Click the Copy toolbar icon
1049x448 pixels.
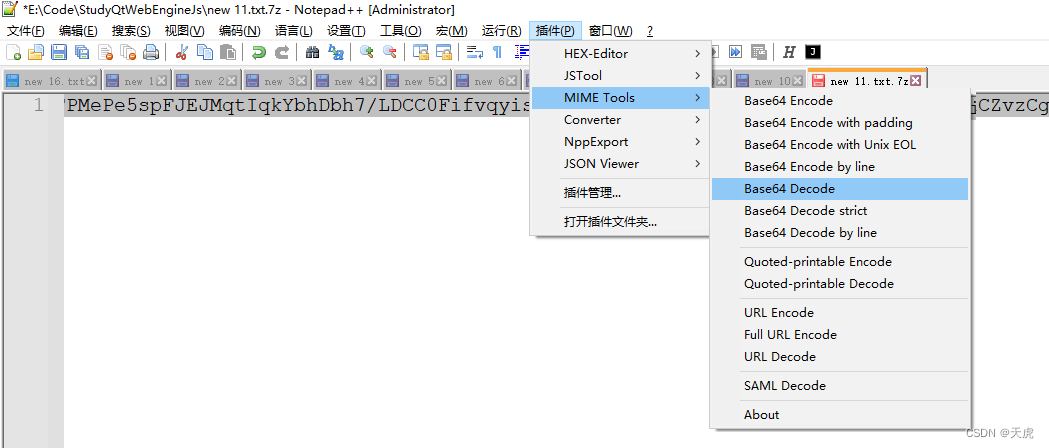coord(205,52)
